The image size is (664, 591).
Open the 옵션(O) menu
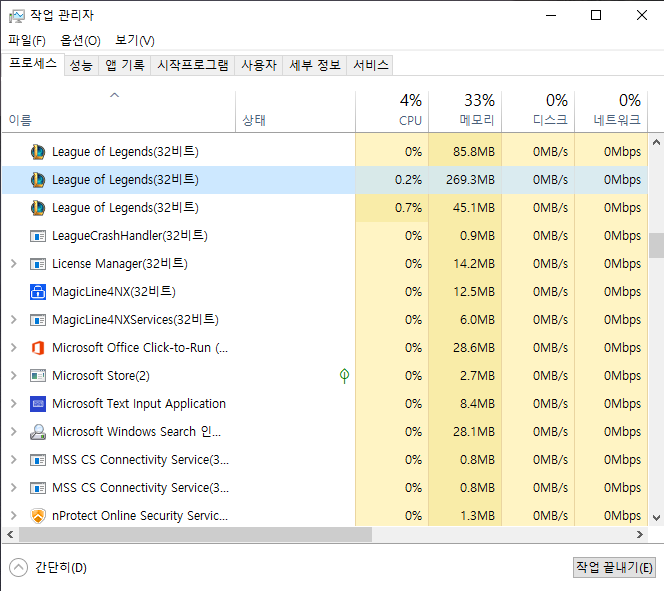click(80, 41)
